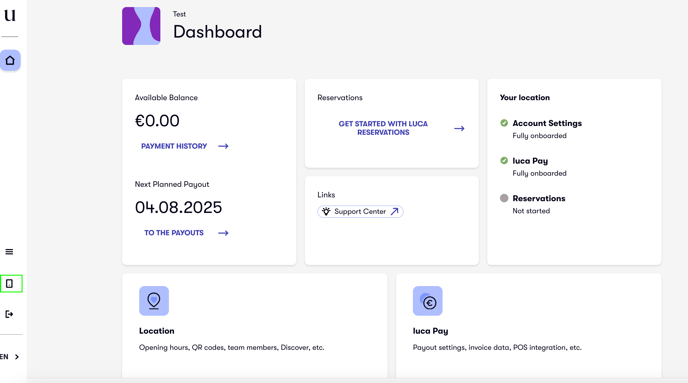Click the 'Your location' heading
Screen dimensions: 688x383
point(525,97)
